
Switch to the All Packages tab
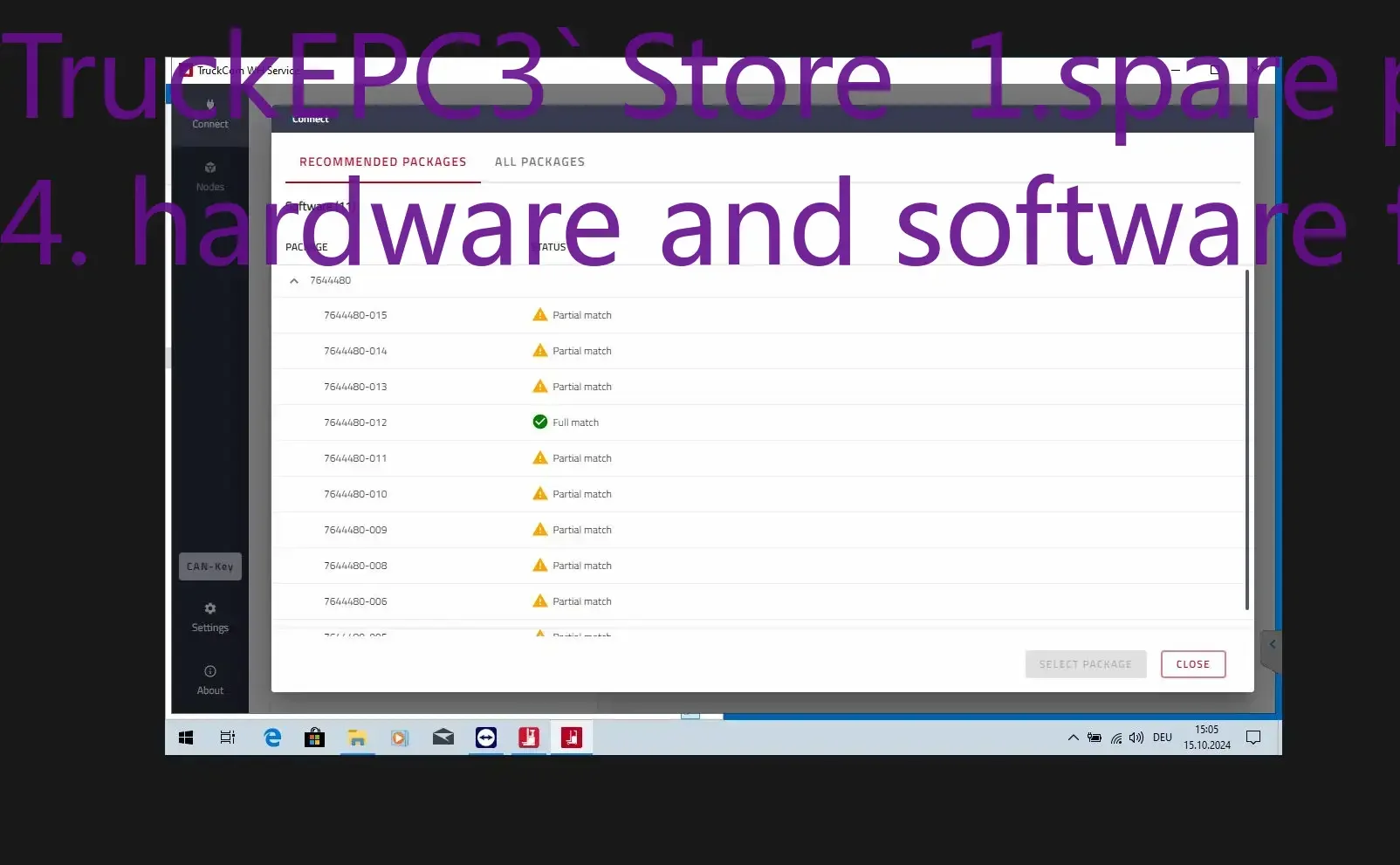click(x=539, y=162)
